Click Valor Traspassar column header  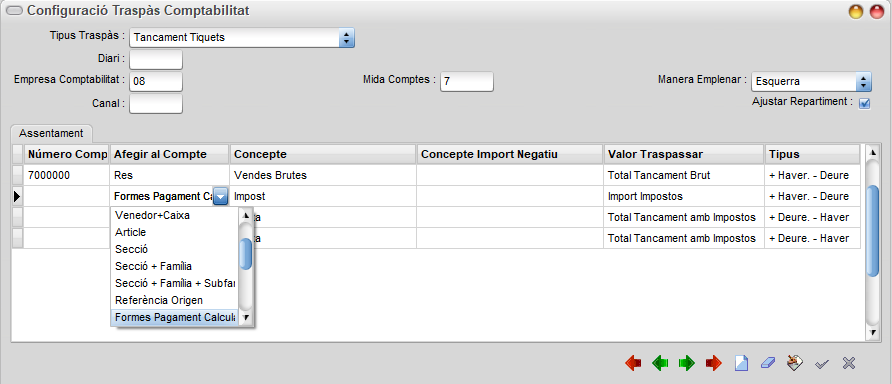684,155
